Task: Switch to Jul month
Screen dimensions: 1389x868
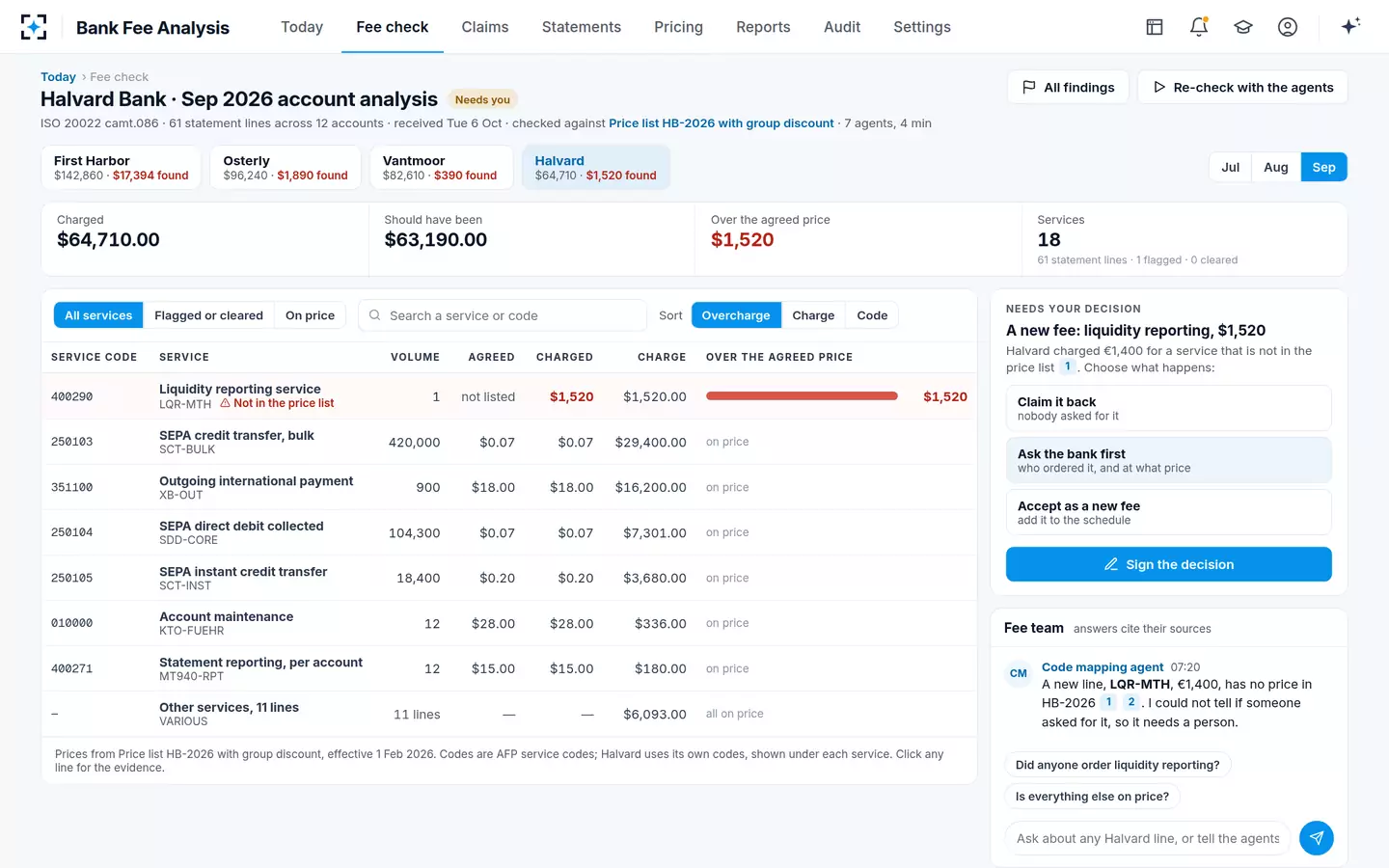Action: (x=1231, y=167)
